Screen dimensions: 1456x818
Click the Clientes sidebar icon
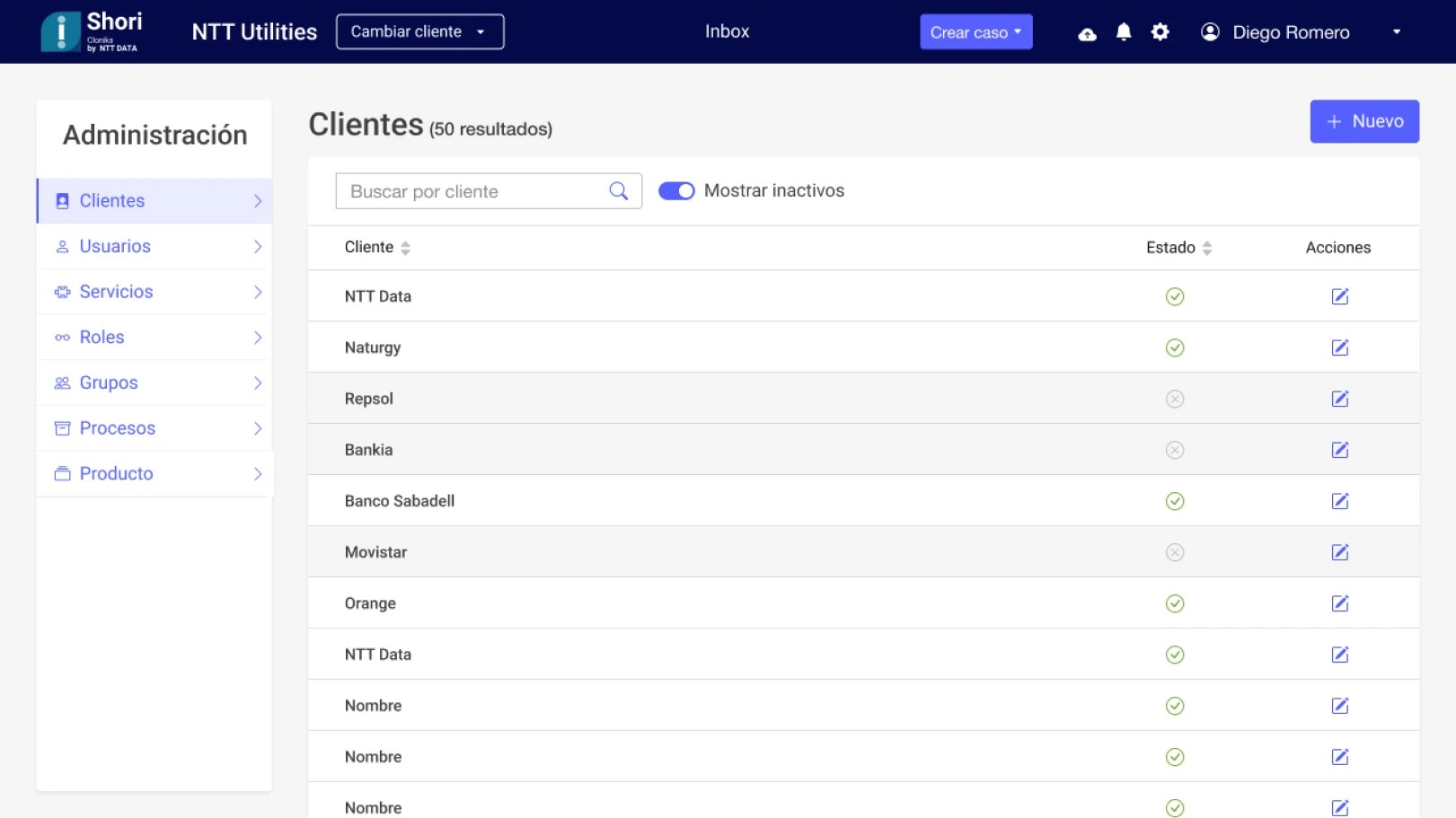click(62, 201)
